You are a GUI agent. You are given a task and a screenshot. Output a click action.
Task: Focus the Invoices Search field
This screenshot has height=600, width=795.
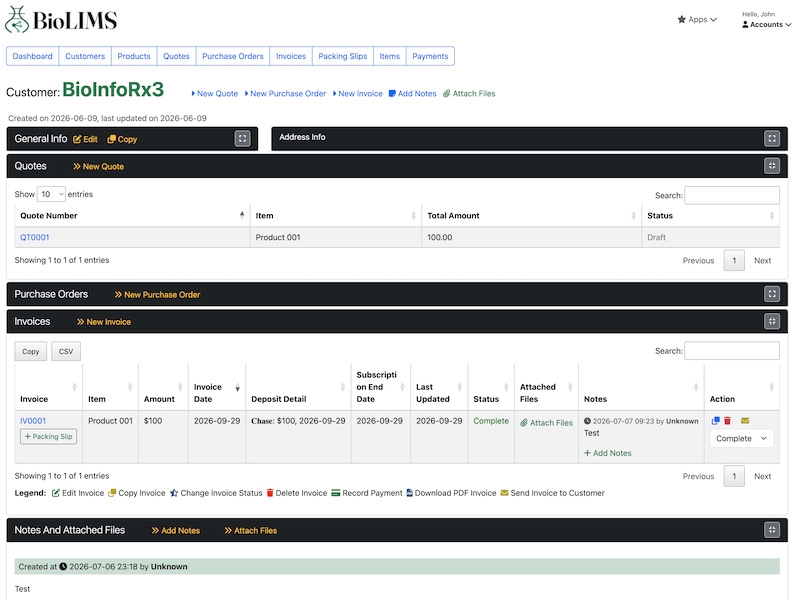click(x=732, y=350)
